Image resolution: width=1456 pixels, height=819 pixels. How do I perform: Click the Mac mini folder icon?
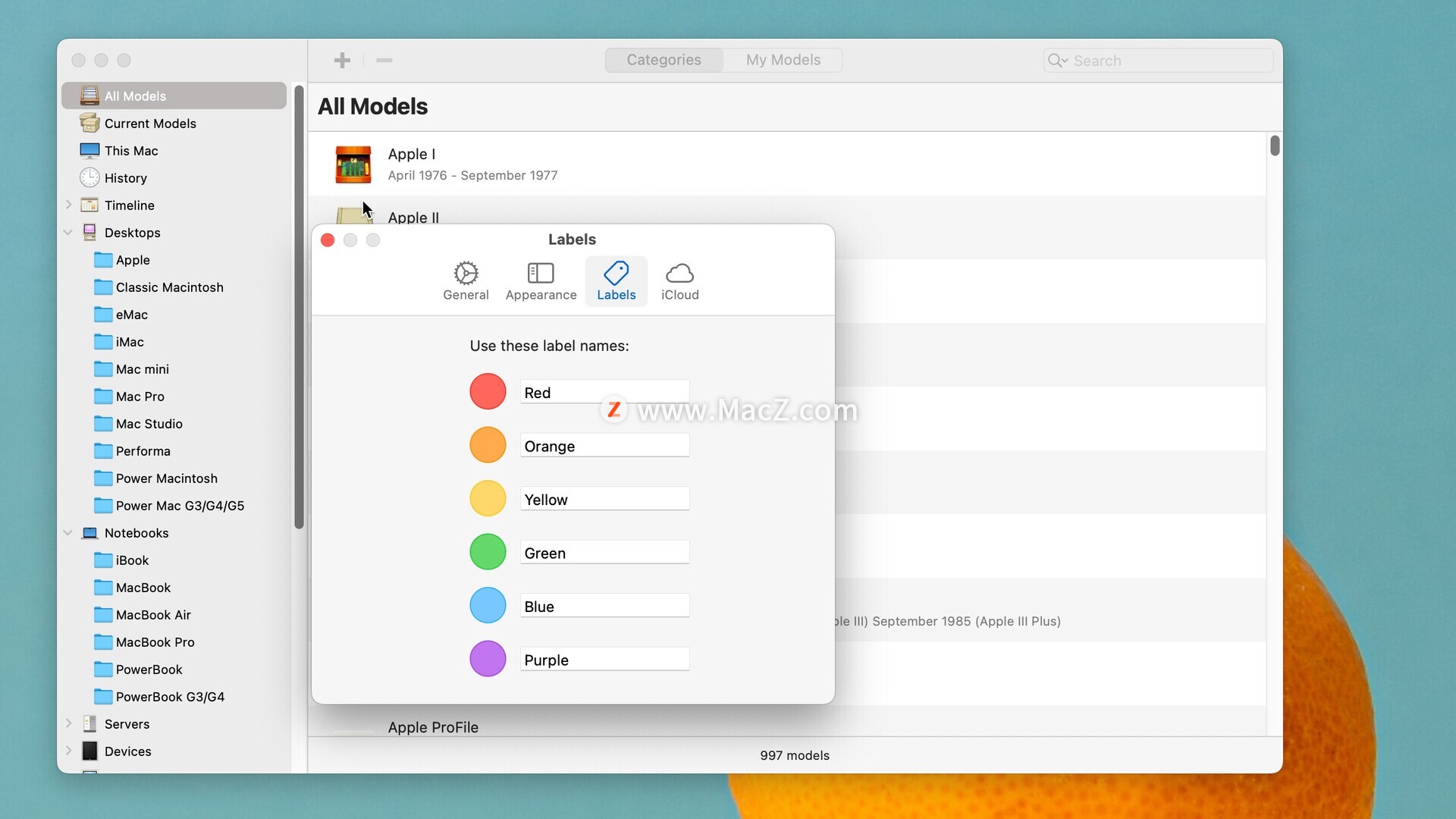coord(103,369)
